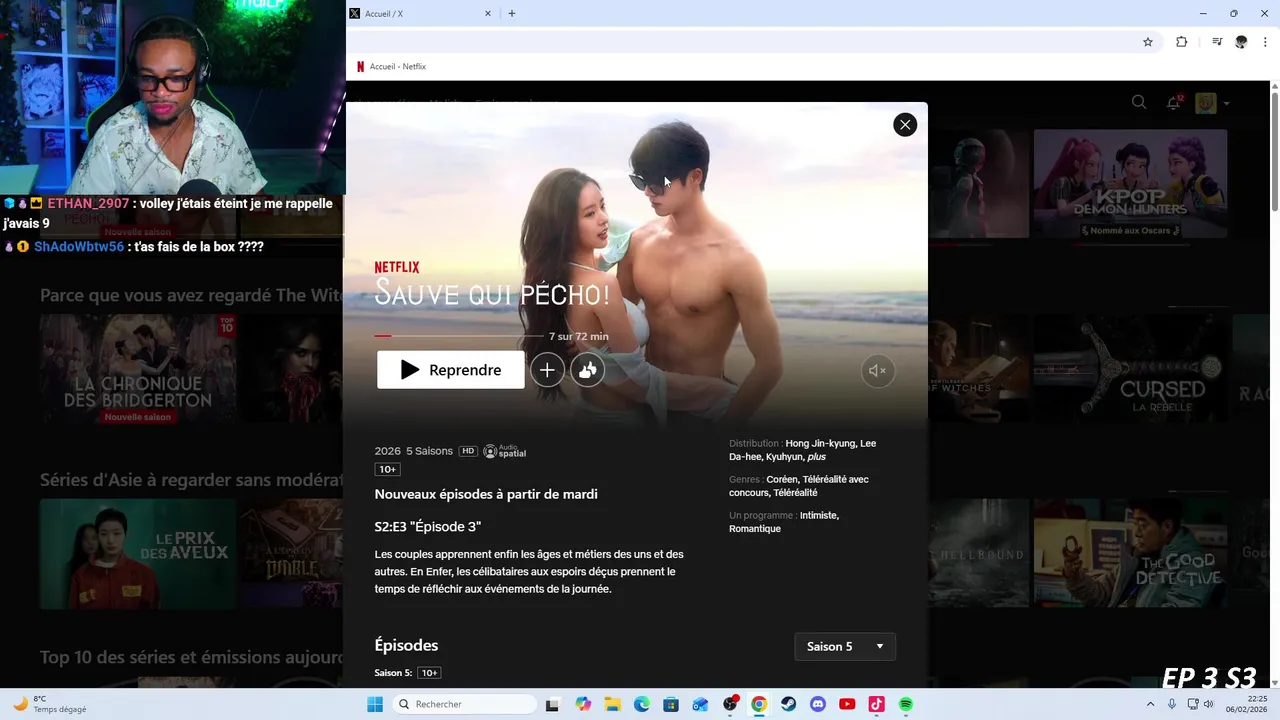
Task: Open the Netflix search icon
Action: click(x=1139, y=102)
